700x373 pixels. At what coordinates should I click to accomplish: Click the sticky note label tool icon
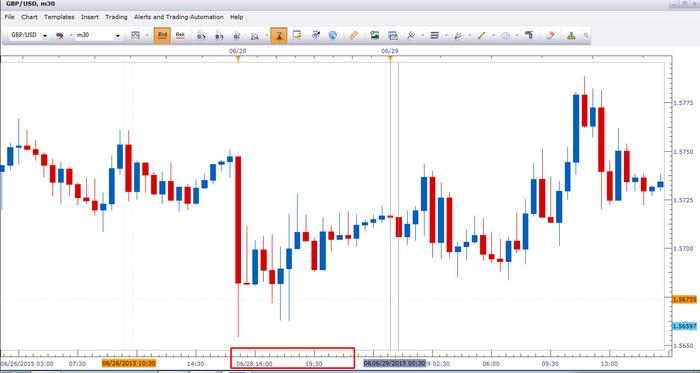point(297,35)
